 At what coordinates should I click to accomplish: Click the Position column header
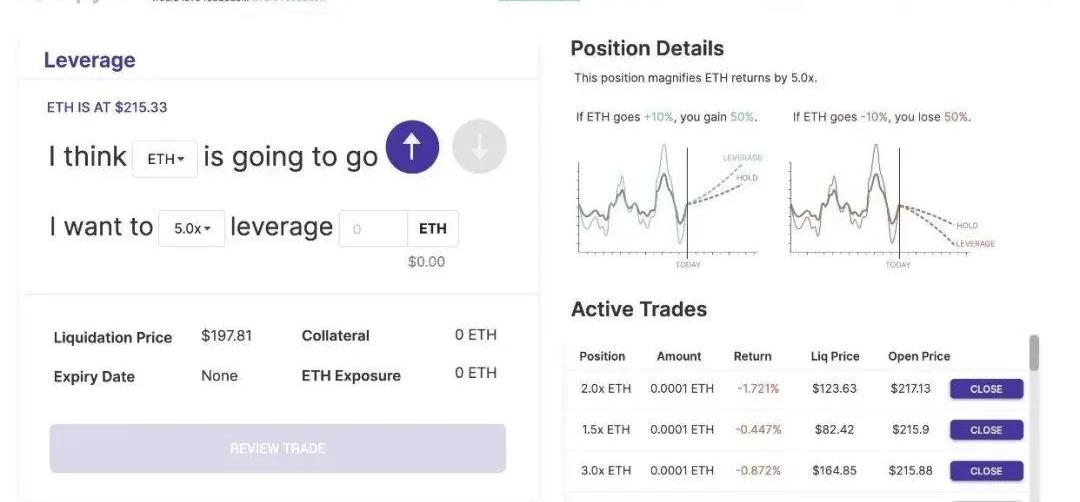coord(602,356)
